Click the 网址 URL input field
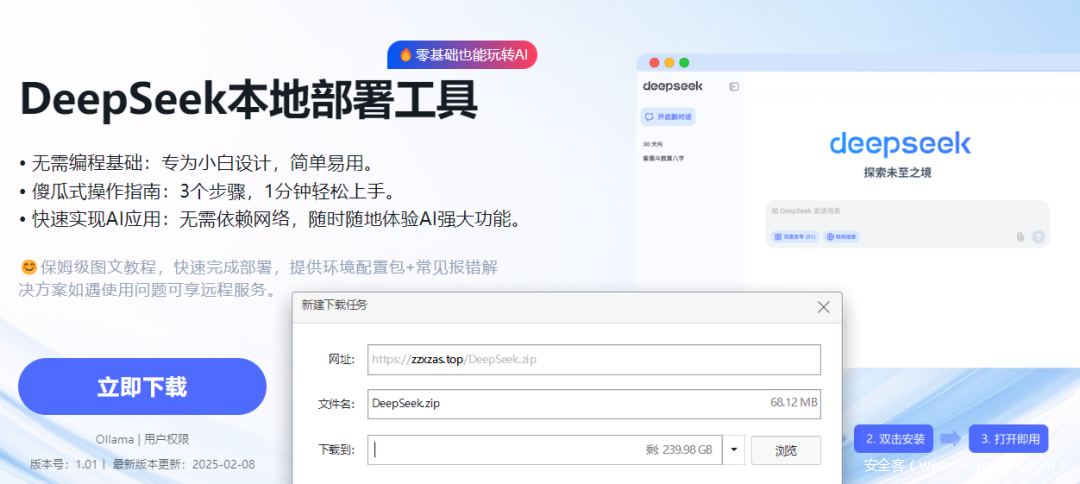 593,359
